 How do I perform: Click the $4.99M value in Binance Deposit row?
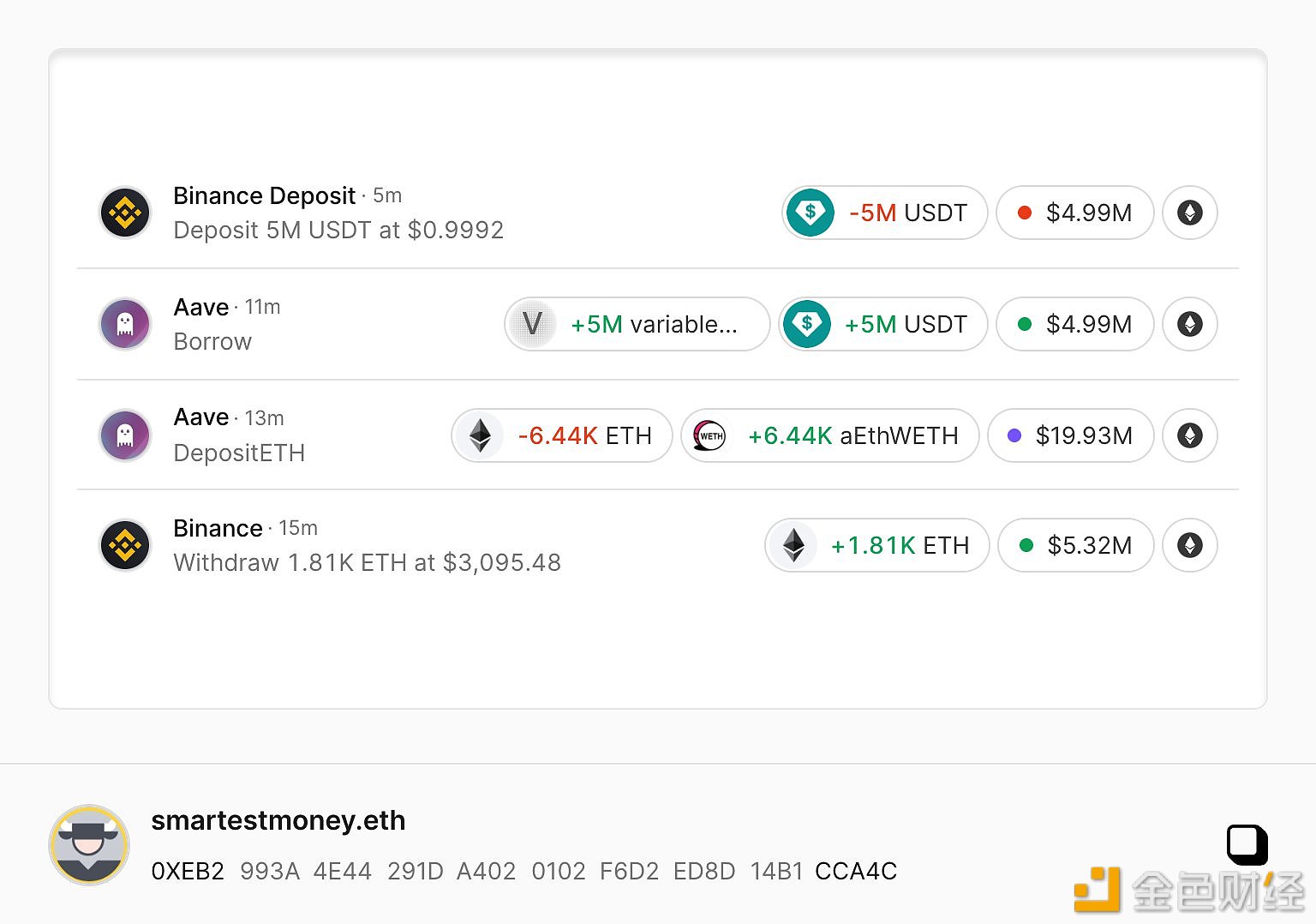click(1075, 213)
